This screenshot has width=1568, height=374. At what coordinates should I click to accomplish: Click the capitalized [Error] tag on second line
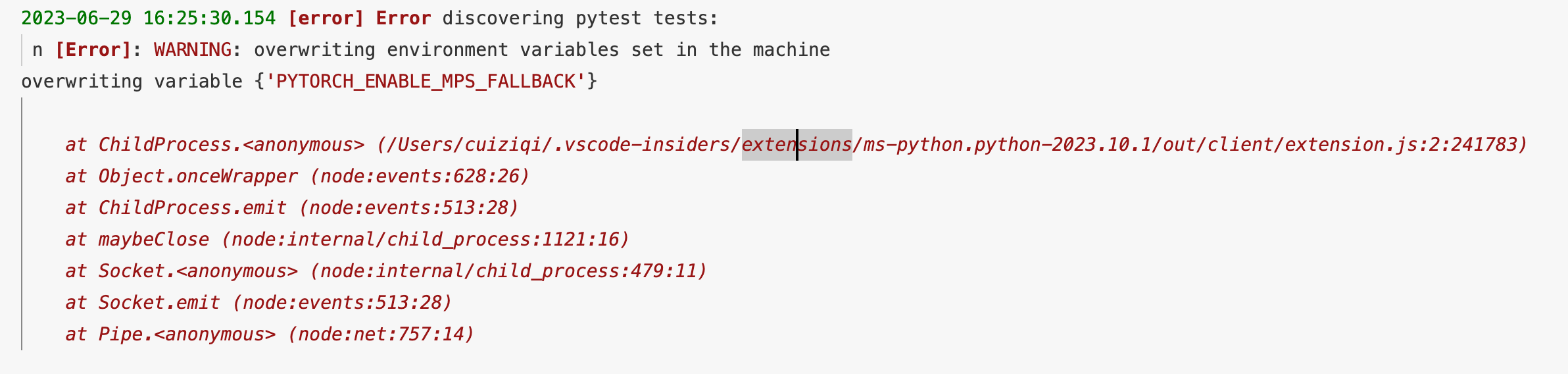click(x=93, y=50)
